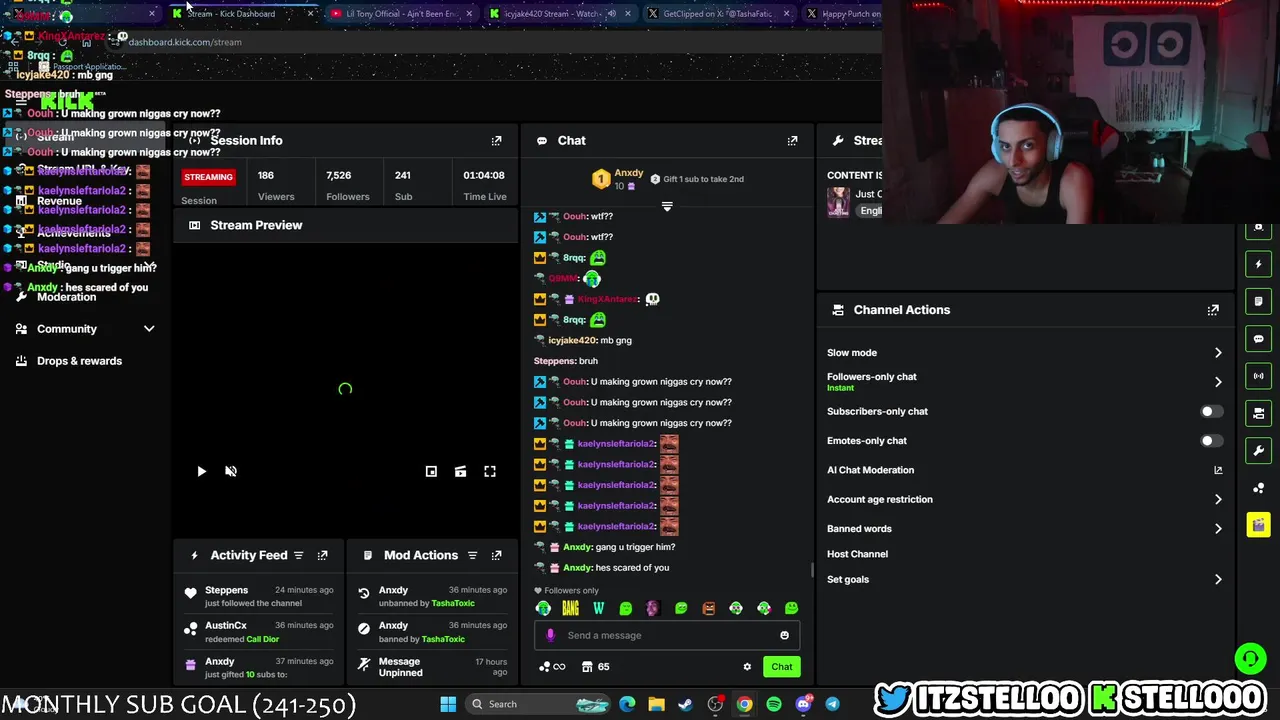Switch stream preview to theater mode
The image size is (1280, 720).
(x=460, y=471)
